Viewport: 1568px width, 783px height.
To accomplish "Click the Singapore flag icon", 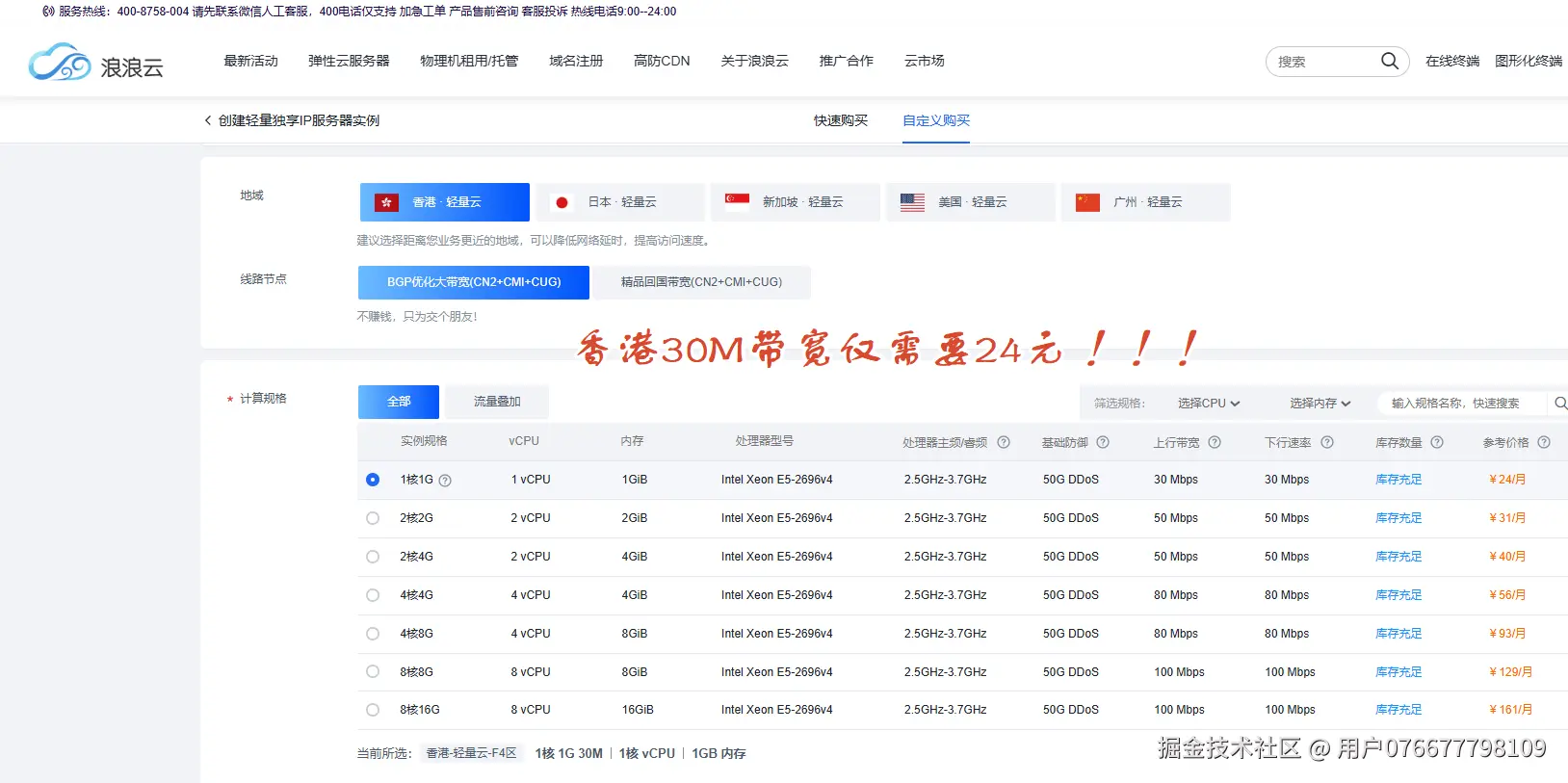I will (x=737, y=202).
